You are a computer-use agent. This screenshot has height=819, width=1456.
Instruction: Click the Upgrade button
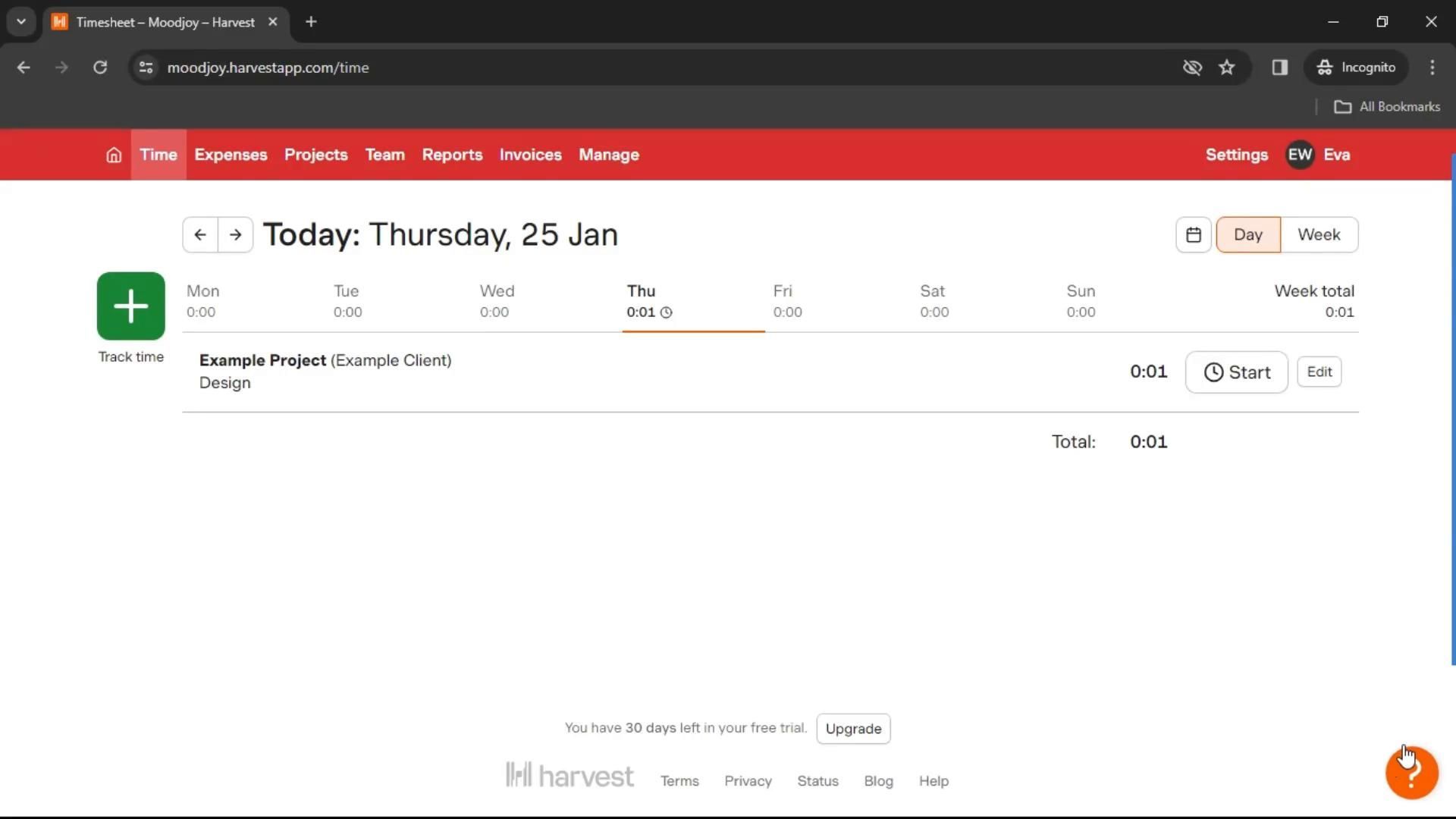(852, 729)
